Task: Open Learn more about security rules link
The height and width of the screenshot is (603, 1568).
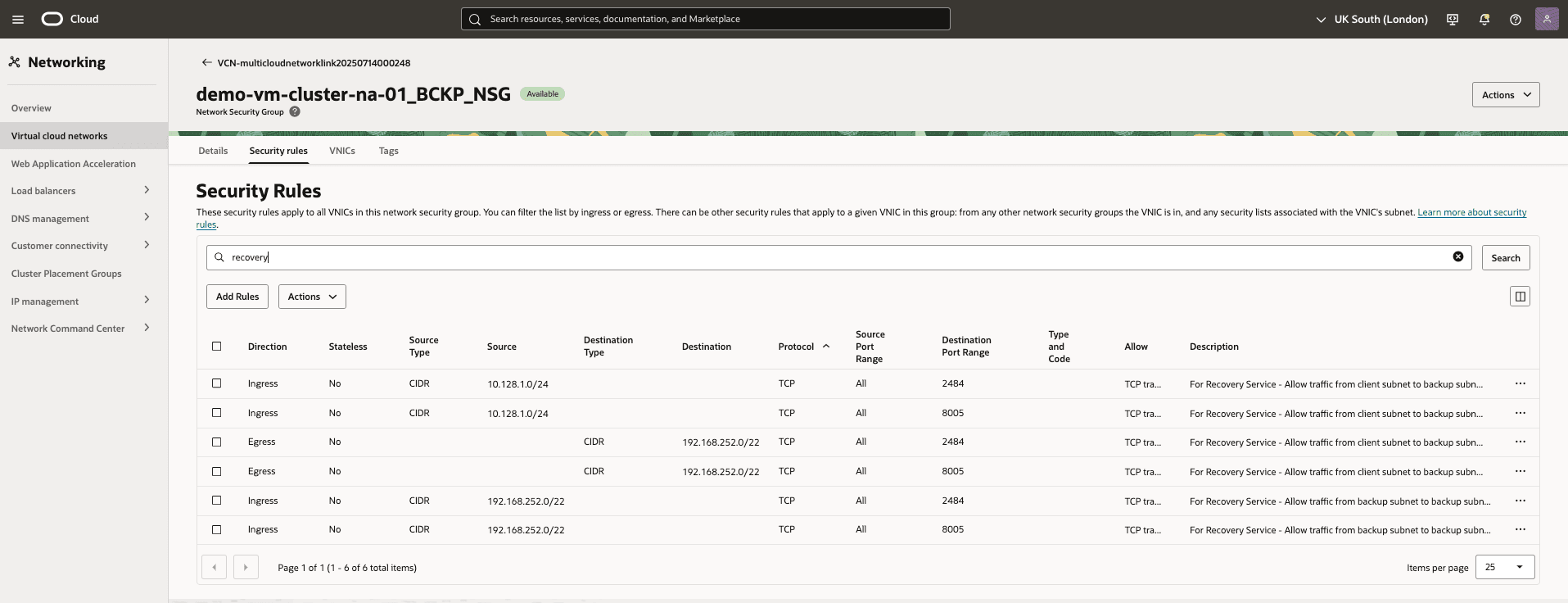Action: [1472, 212]
